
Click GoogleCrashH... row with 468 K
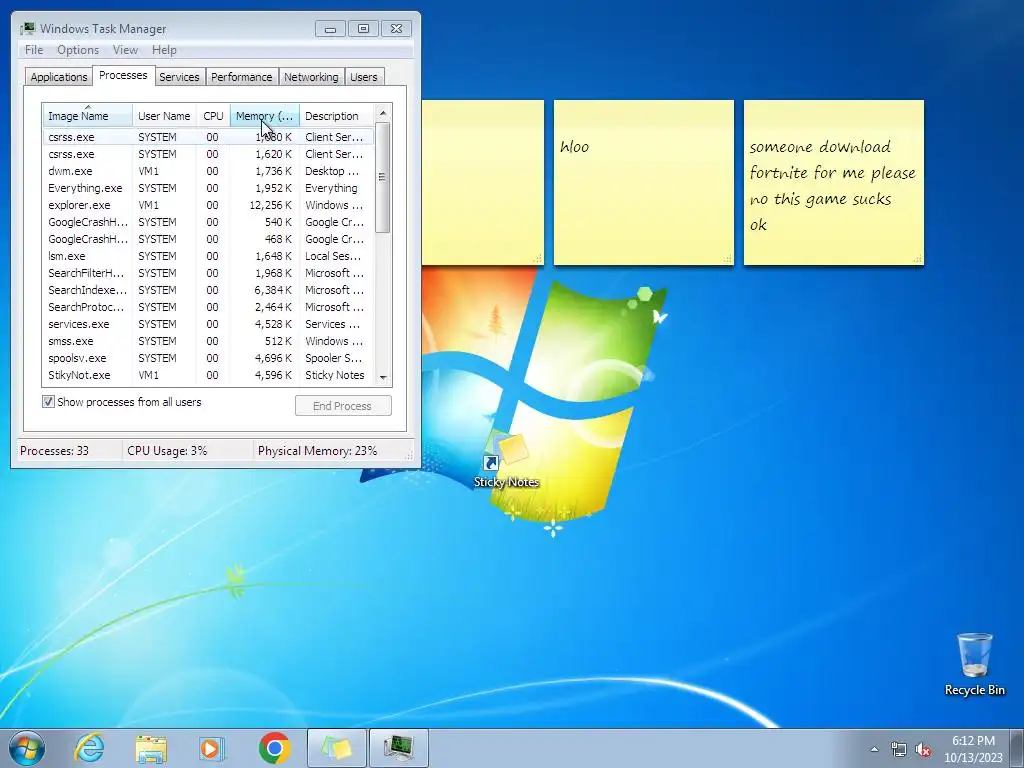208,239
